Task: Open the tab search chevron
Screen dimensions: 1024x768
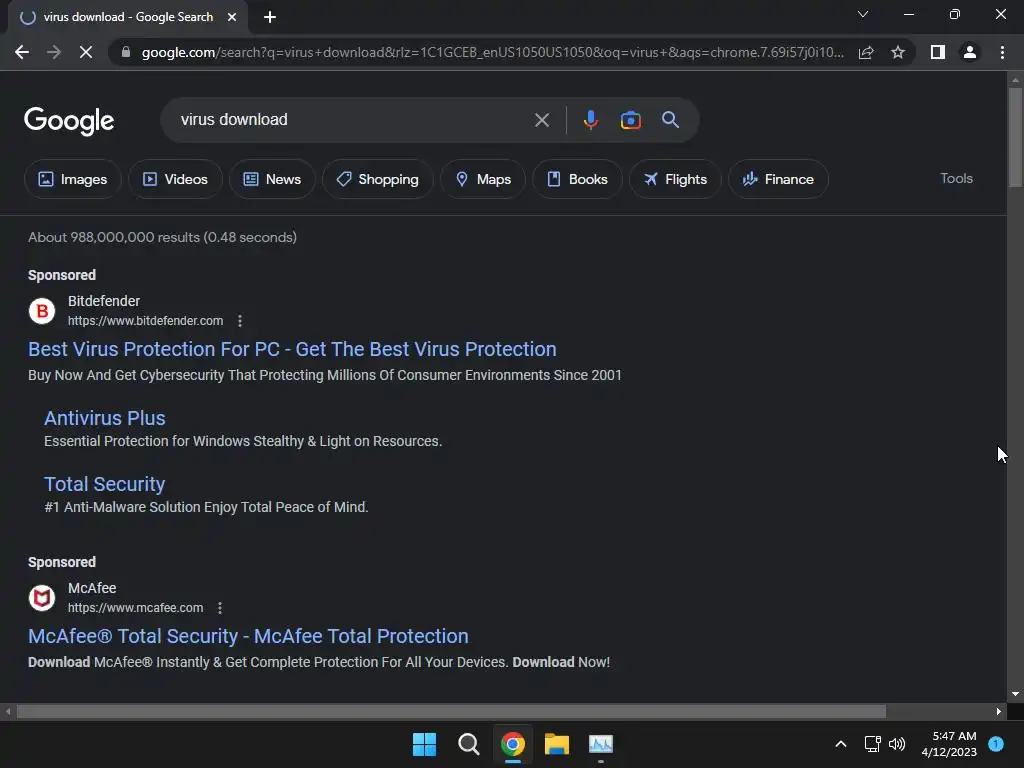Action: tap(863, 14)
